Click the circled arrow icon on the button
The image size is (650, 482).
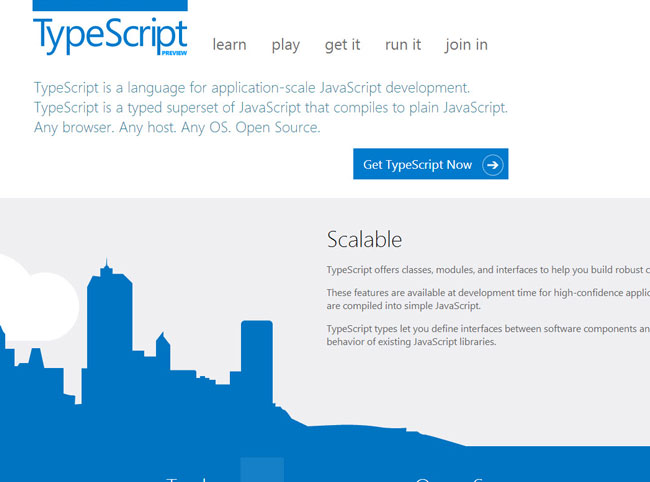point(492,165)
